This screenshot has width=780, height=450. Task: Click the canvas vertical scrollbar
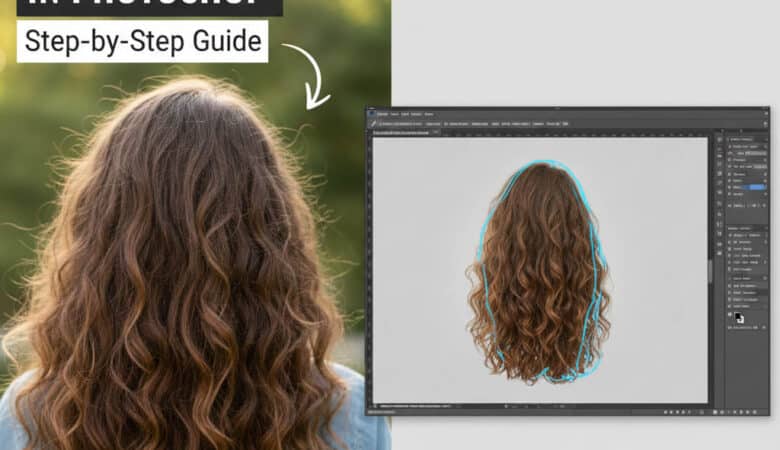pyautogui.click(x=710, y=271)
